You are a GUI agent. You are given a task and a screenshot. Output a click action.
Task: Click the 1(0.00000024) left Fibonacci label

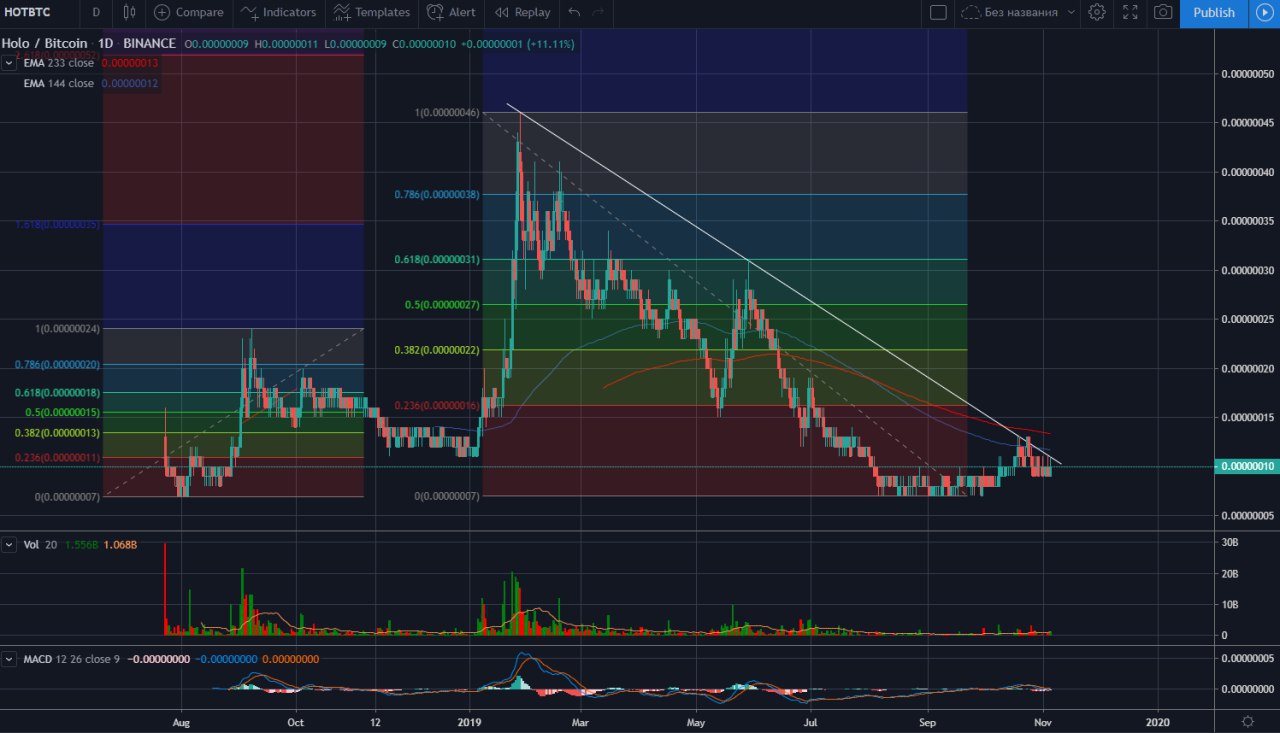68,328
